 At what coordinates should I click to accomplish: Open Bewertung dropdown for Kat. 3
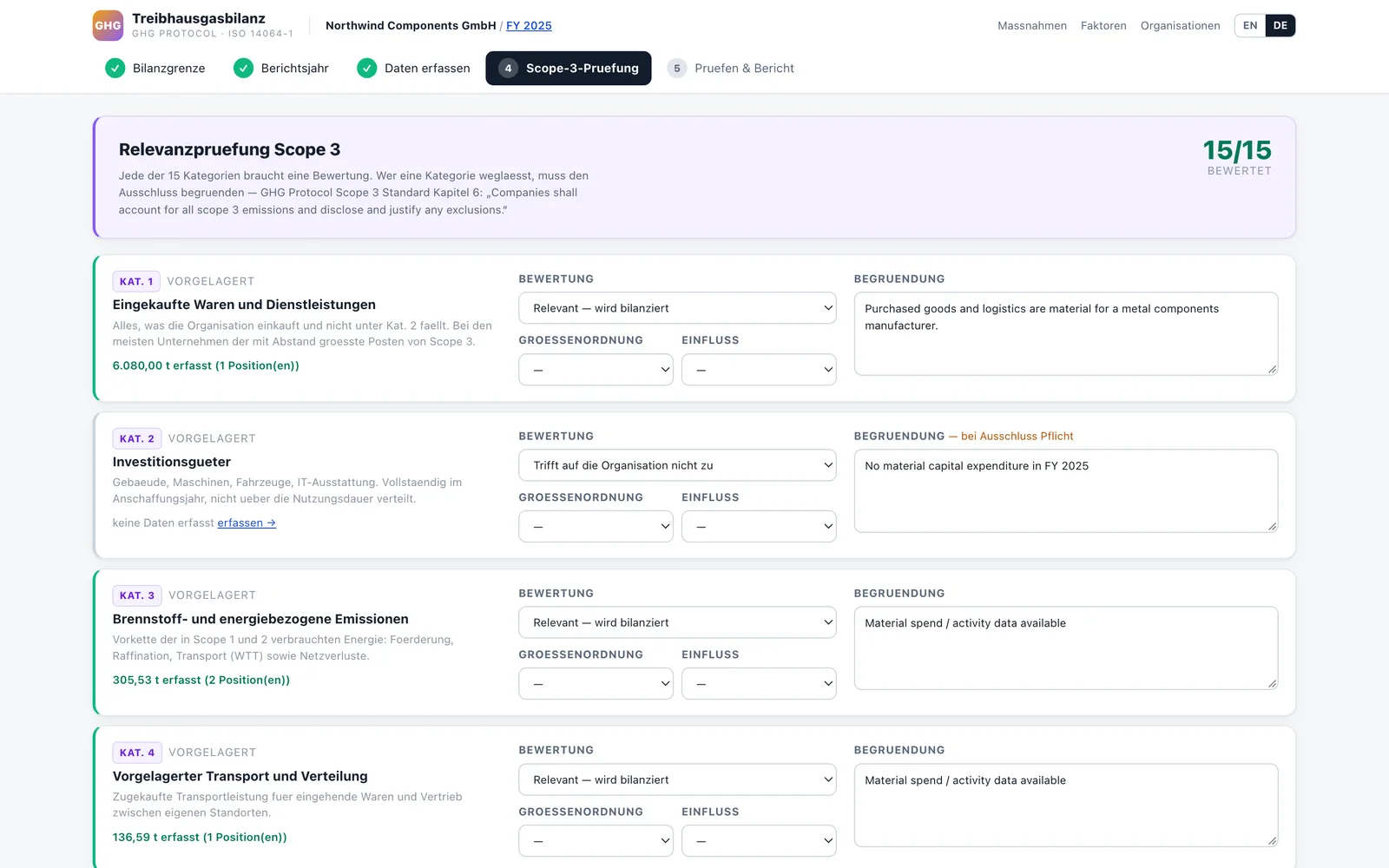tap(677, 622)
